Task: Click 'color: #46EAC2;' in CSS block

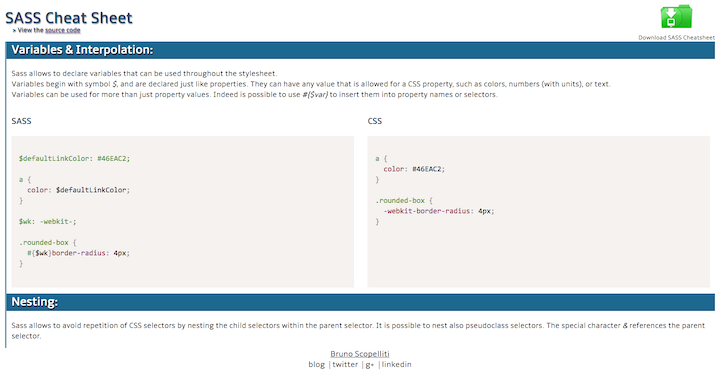Action: point(414,169)
